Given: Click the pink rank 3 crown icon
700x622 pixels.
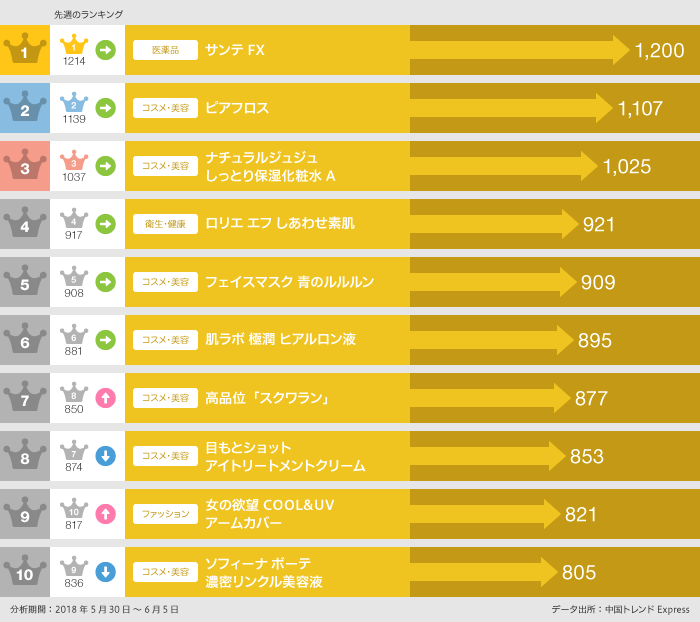Looking at the screenshot, I should click(25, 166).
